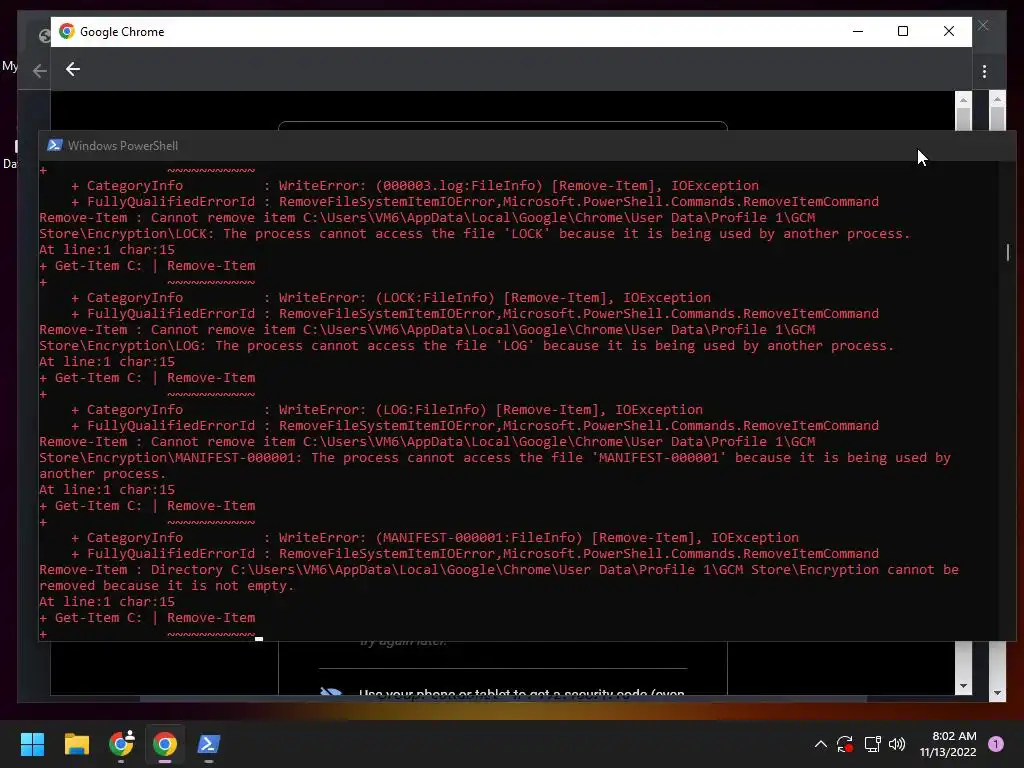Open File Explorer from the taskbar
The height and width of the screenshot is (768, 1024).
[76, 744]
